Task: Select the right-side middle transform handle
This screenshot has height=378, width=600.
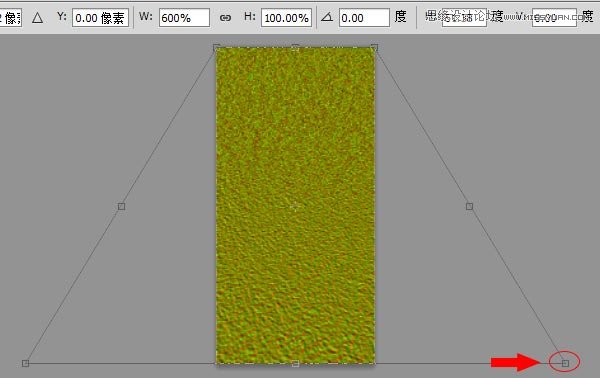Action: click(x=470, y=207)
